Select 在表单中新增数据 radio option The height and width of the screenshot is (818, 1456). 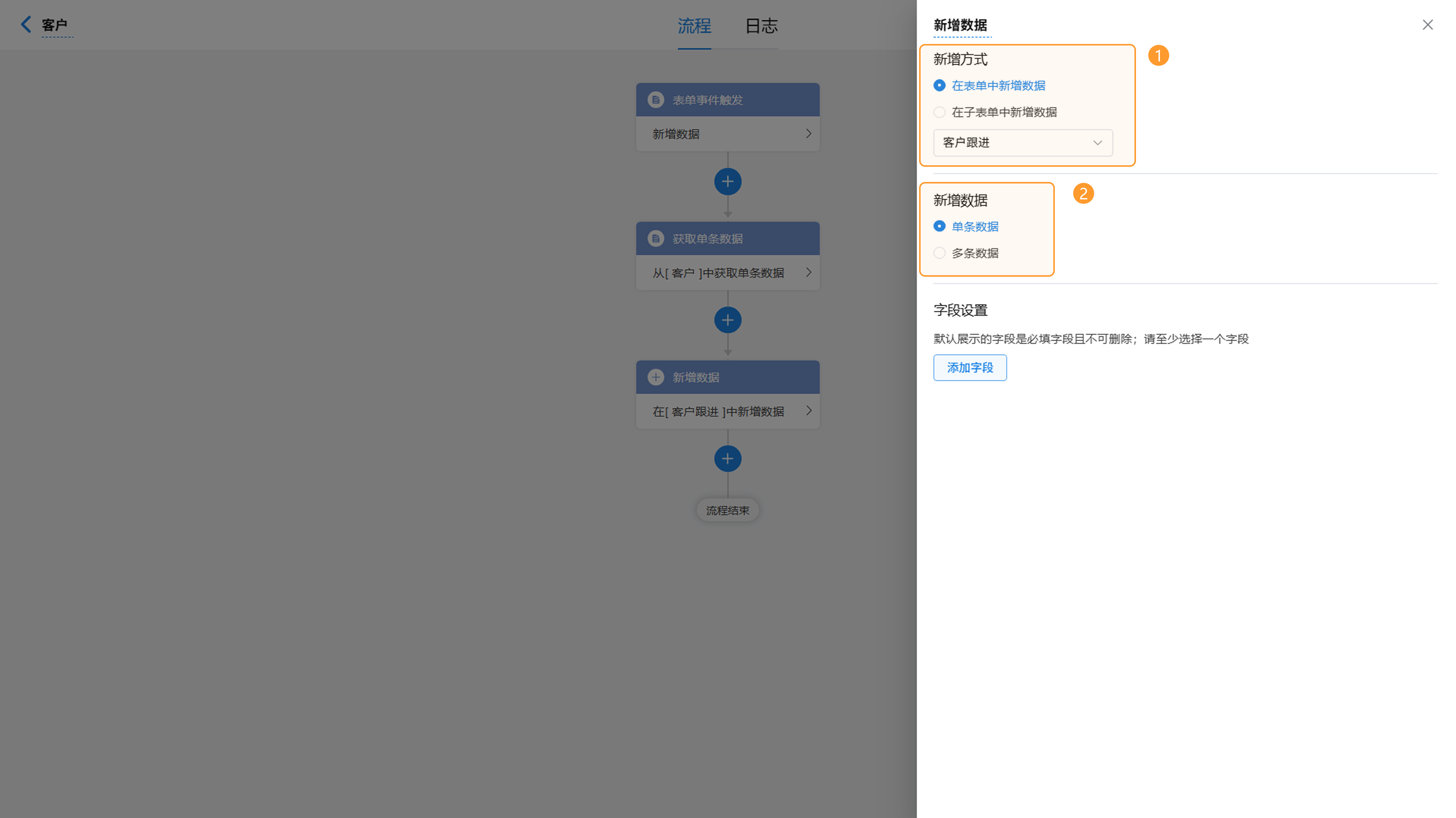[x=940, y=85]
